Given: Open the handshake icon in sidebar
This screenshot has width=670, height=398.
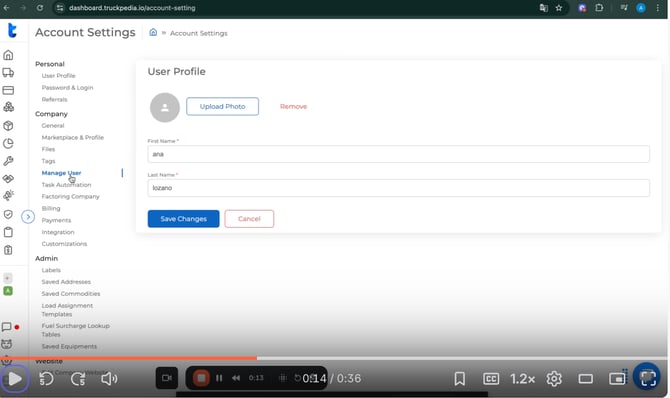Looking at the screenshot, I should pyautogui.click(x=8, y=178).
